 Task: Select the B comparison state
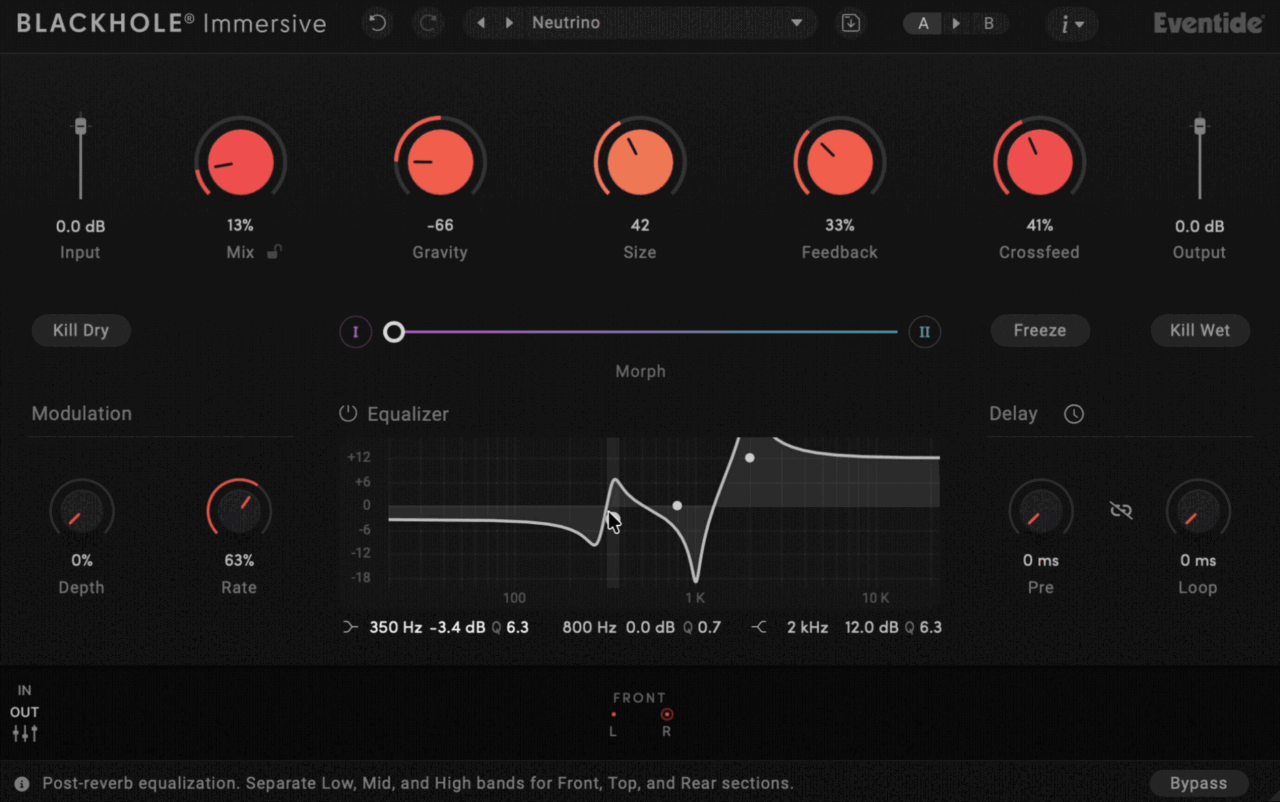(x=989, y=23)
